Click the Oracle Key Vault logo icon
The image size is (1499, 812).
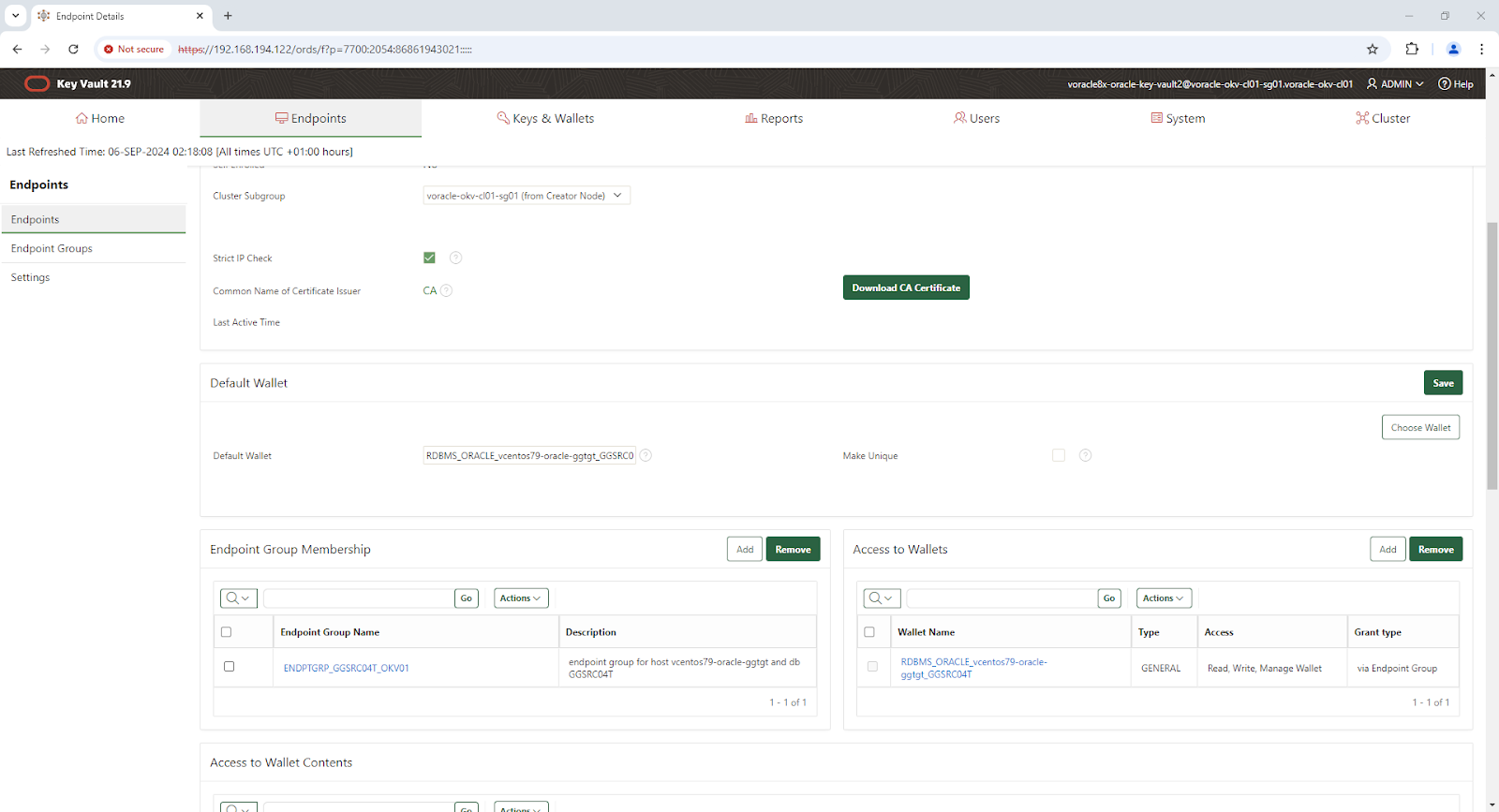pyautogui.click(x=37, y=83)
